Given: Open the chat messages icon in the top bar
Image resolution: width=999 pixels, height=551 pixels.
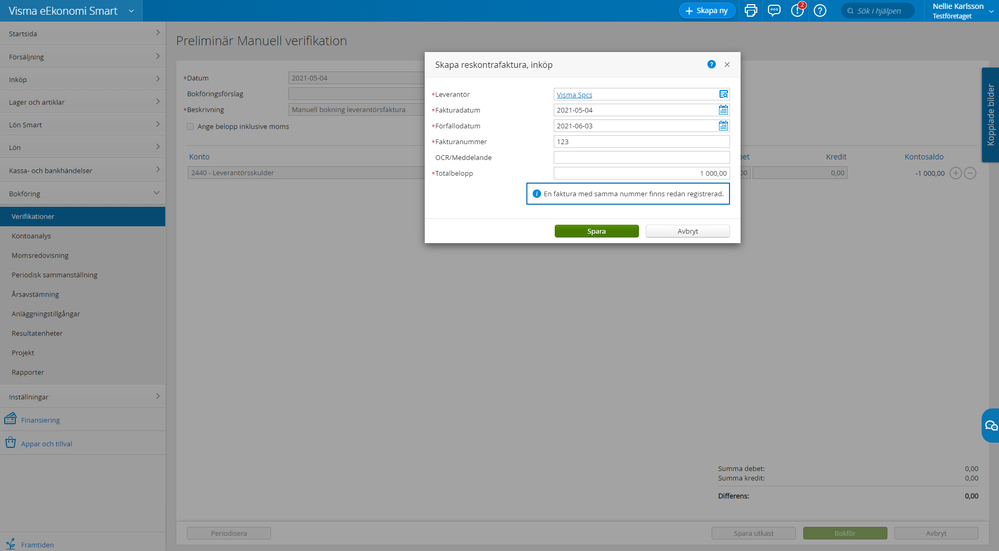Looking at the screenshot, I should 774,10.
